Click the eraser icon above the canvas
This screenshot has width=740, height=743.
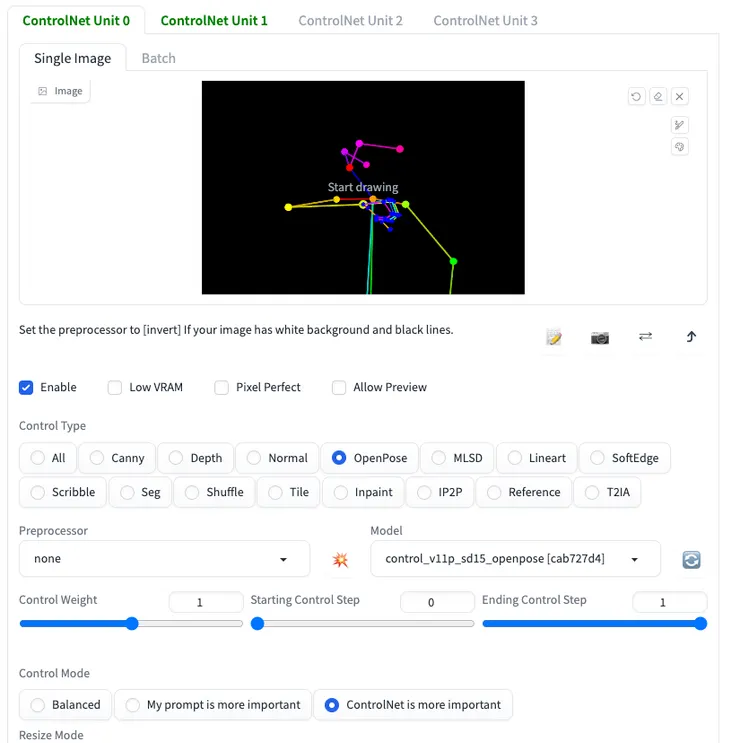click(658, 97)
